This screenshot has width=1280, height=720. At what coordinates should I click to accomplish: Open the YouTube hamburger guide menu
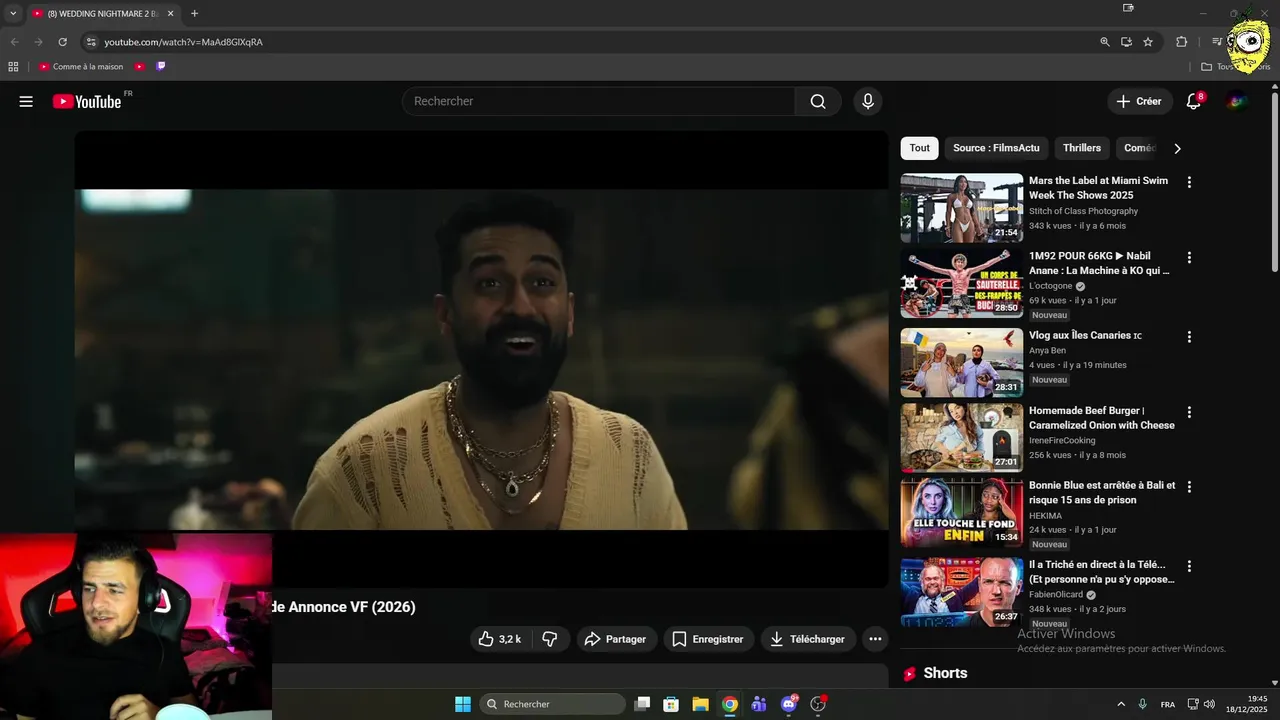(x=26, y=101)
